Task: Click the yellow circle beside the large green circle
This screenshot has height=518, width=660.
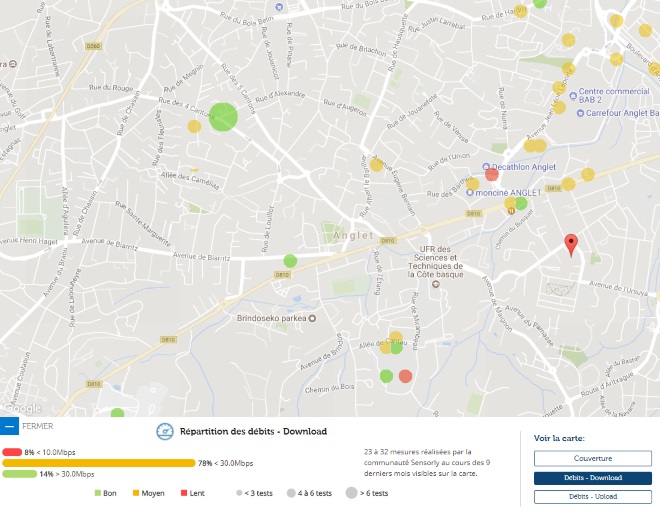Action: click(x=194, y=126)
